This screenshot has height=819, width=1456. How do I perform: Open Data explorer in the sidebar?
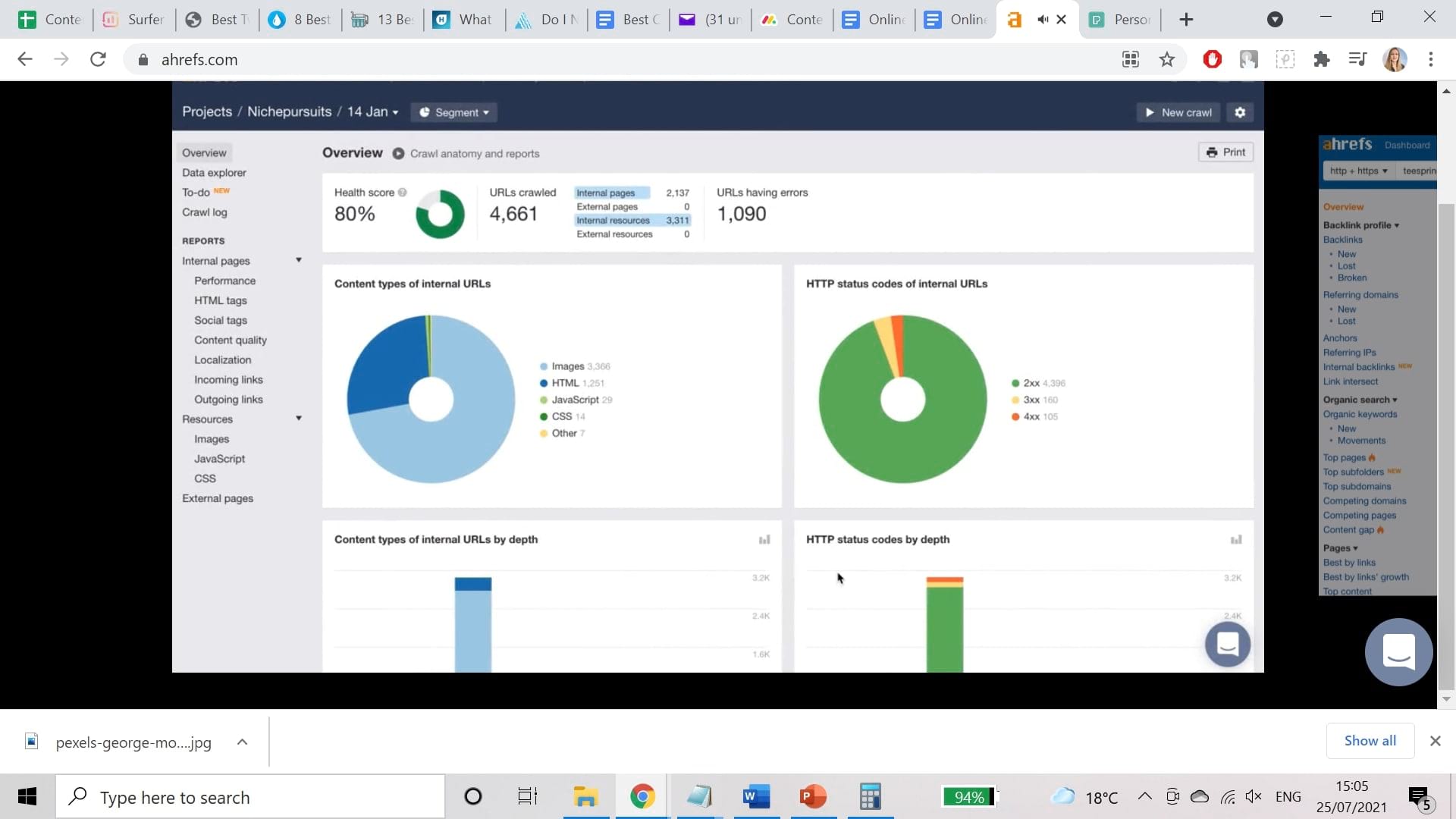(x=214, y=172)
